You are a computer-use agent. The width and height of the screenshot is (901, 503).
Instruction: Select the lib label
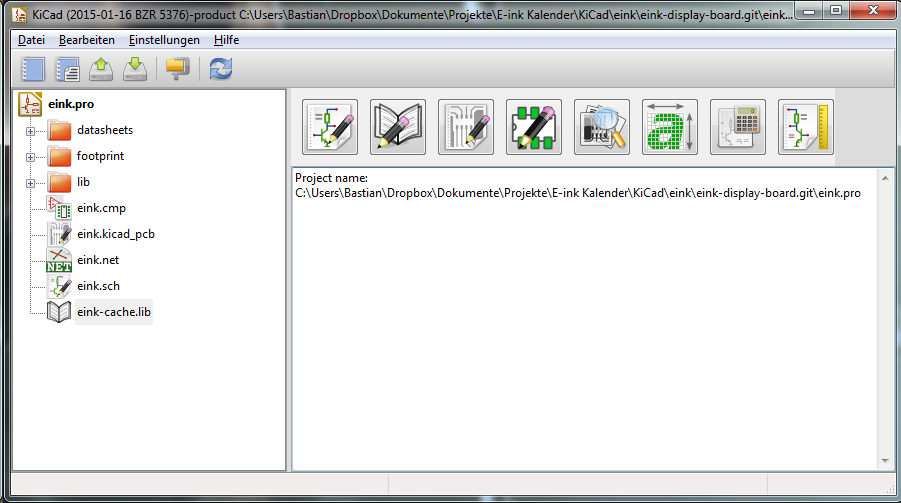click(x=83, y=182)
